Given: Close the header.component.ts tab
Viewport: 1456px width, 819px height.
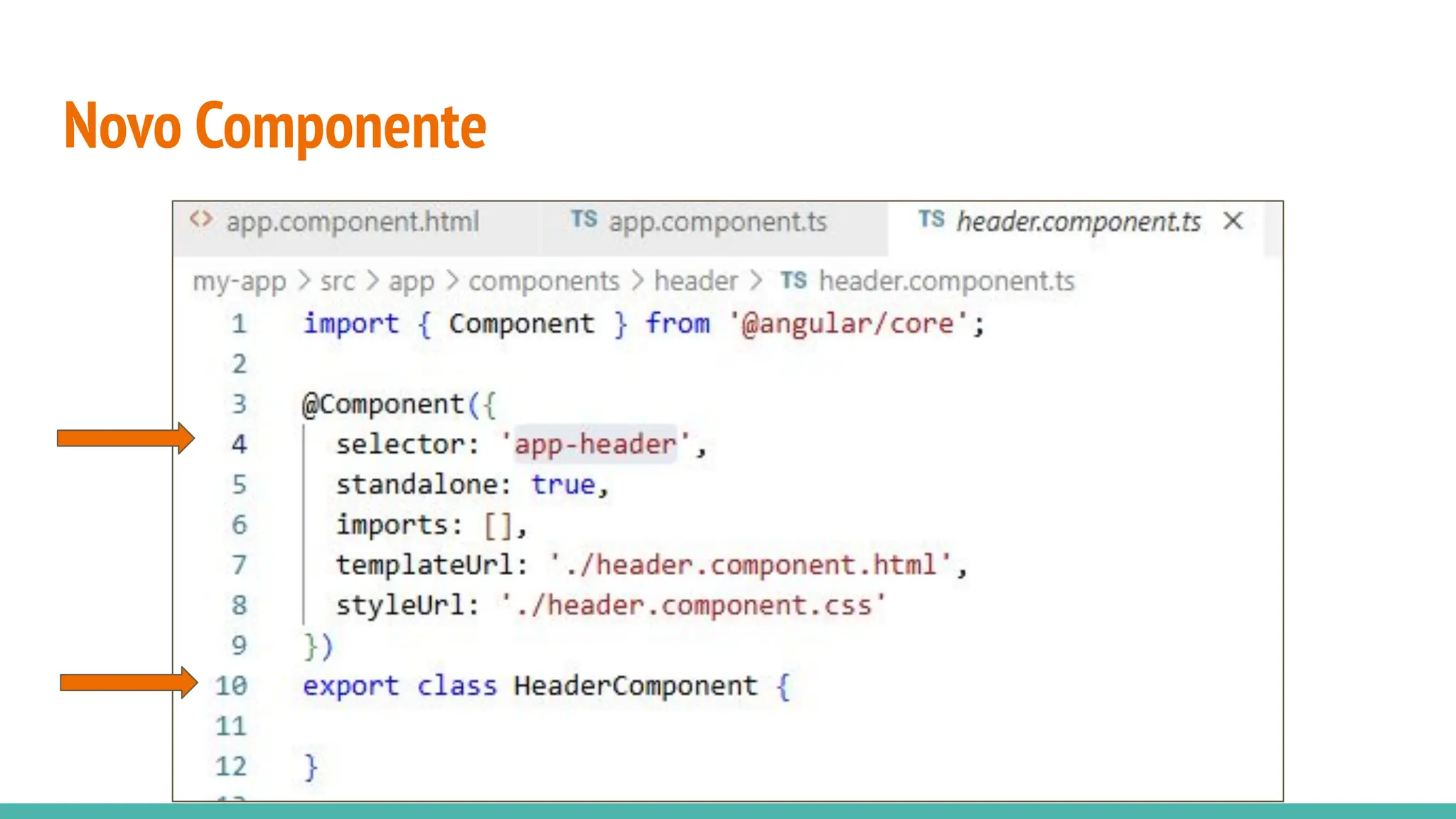Looking at the screenshot, I should (1233, 221).
